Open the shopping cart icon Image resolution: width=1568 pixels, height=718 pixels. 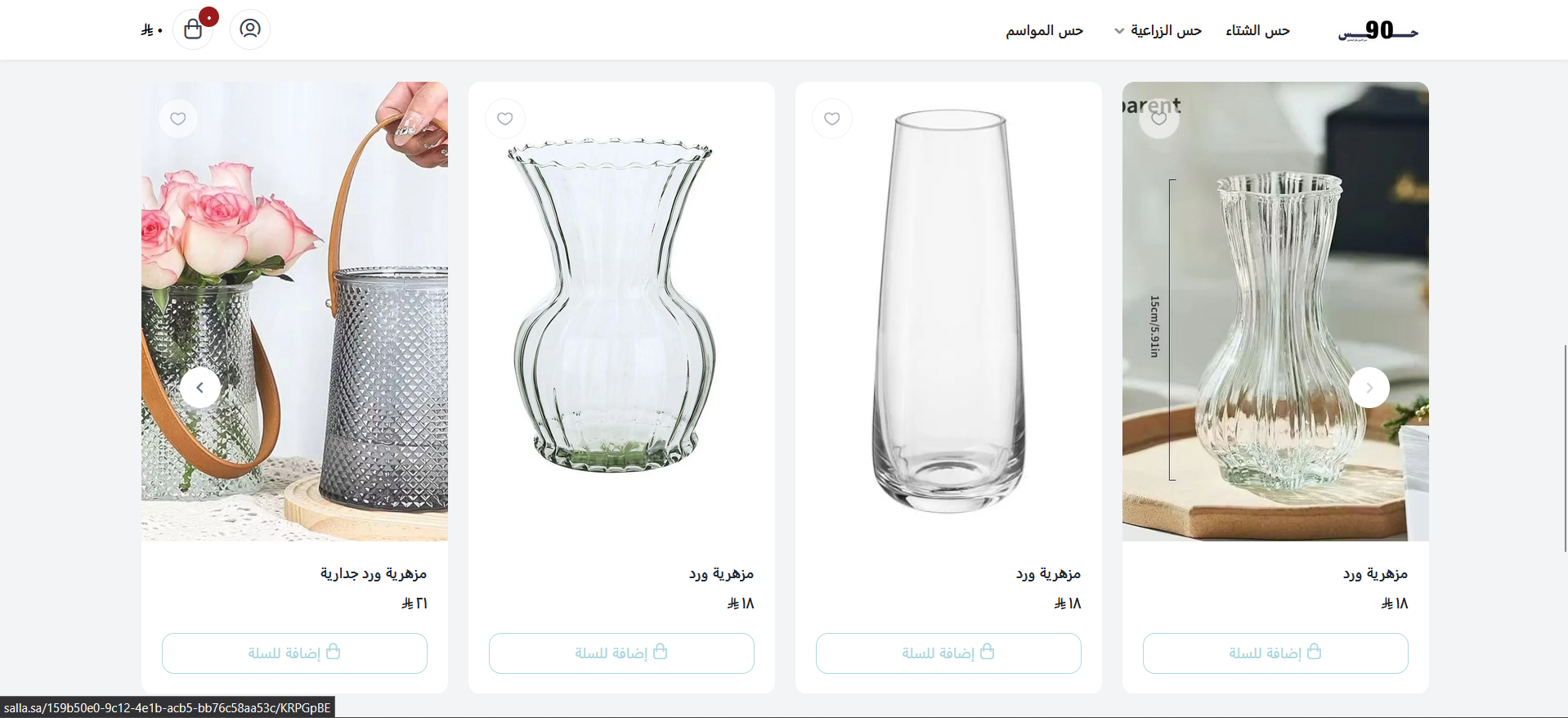click(x=193, y=30)
